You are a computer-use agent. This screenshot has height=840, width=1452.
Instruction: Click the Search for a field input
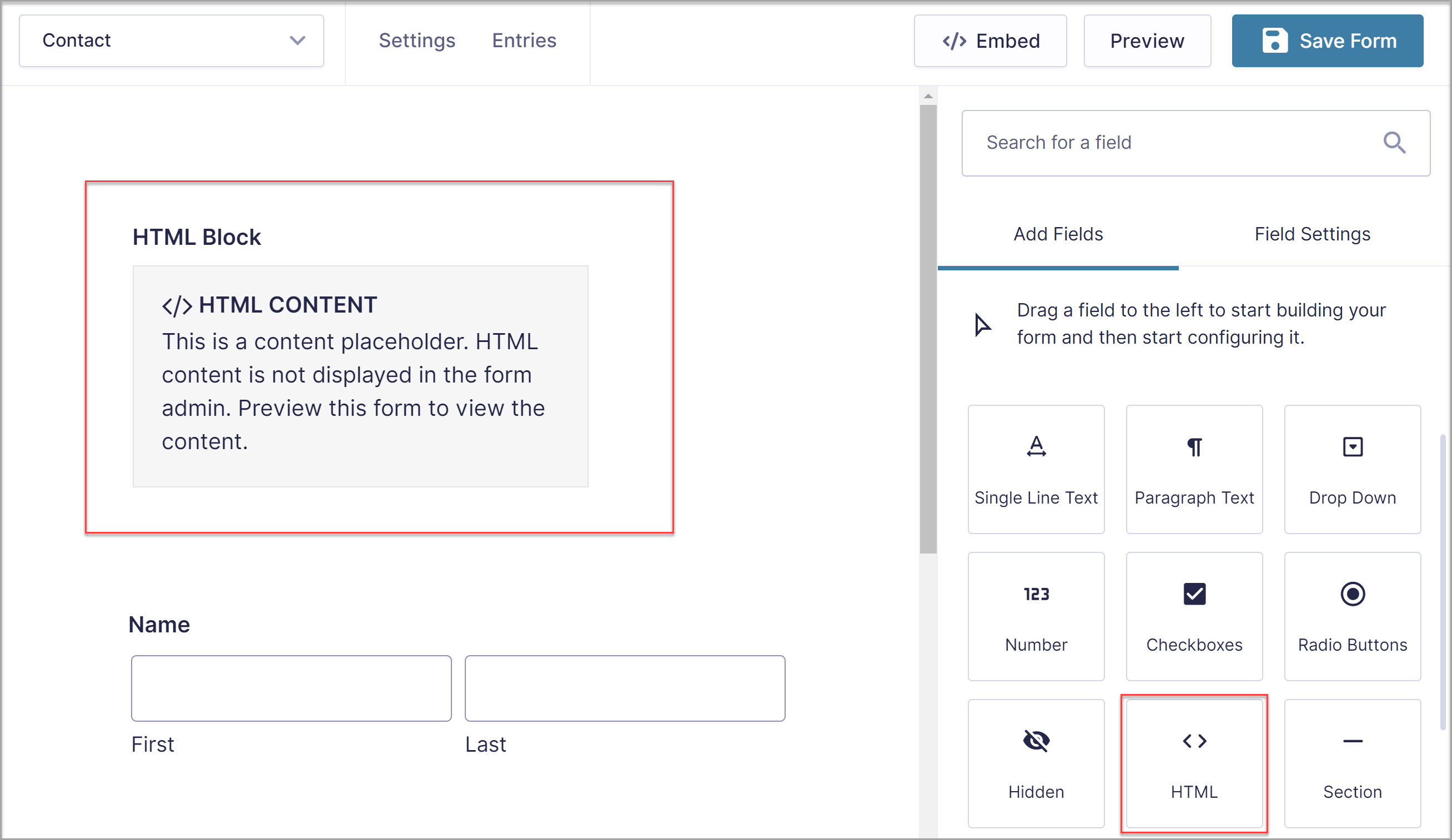(1195, 143)
